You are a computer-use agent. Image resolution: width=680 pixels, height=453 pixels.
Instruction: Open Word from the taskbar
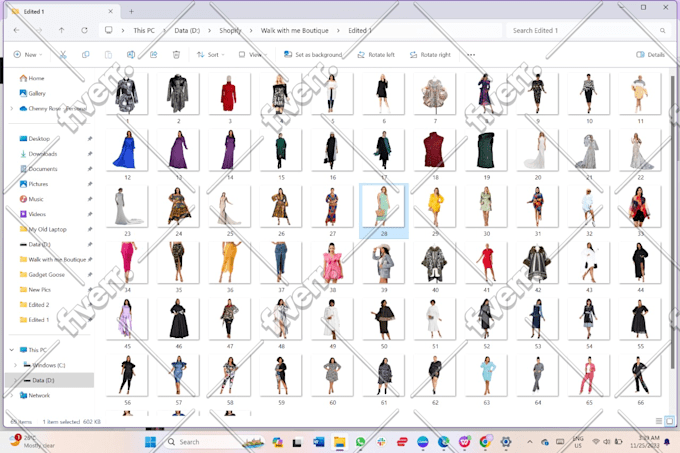[318, 442]
